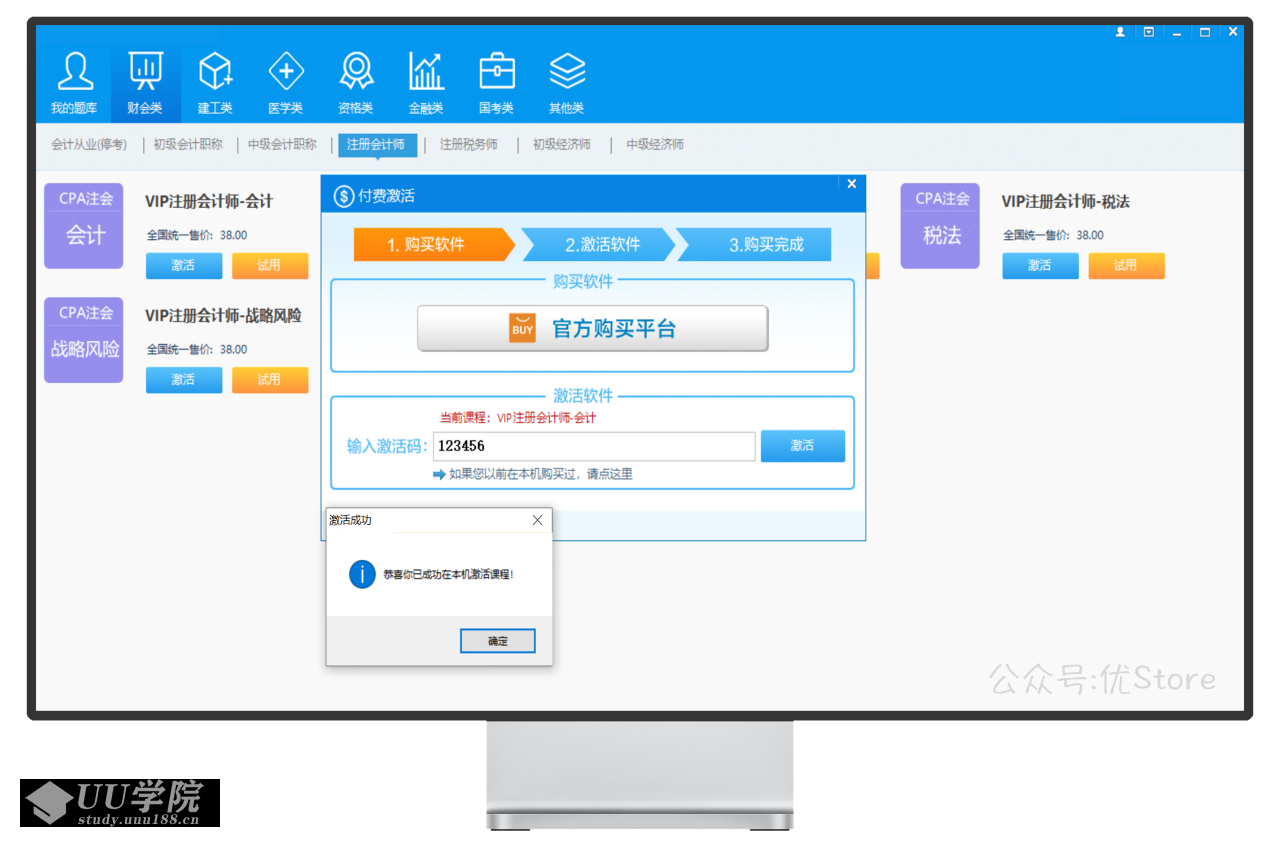The image size is (1280, 847).
Task: Click the 战略风险 course price 38.00 text
Action: pos(233,350)
